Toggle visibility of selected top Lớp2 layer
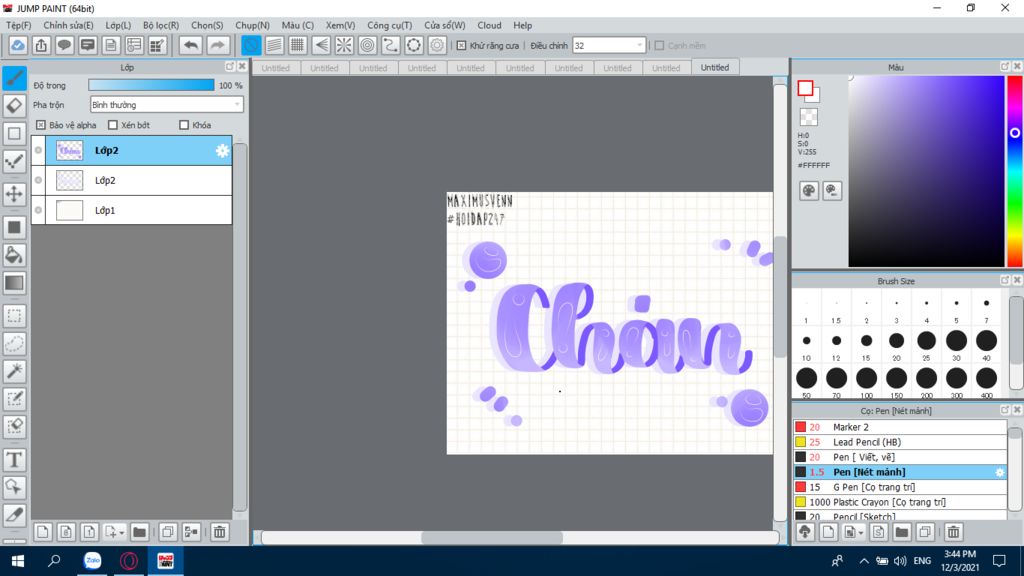This screenshot has width=1024, height=576. click(x=39, y=150)
